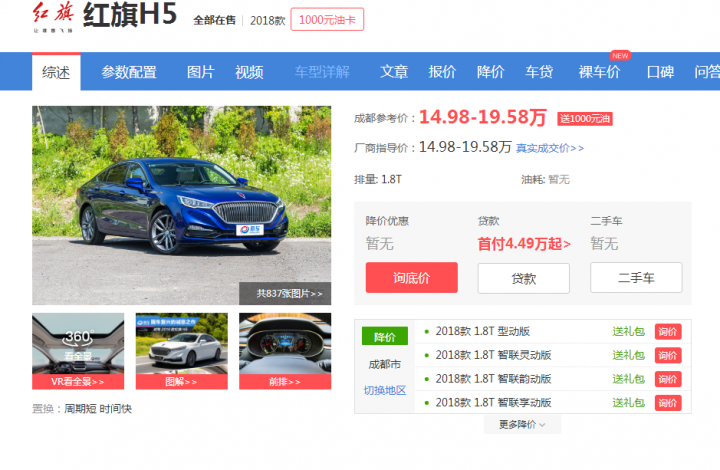The width and height of the screenshot is (720, 470).
Task: Go to the 视频 tab
Action: click(x=249, y=72)
